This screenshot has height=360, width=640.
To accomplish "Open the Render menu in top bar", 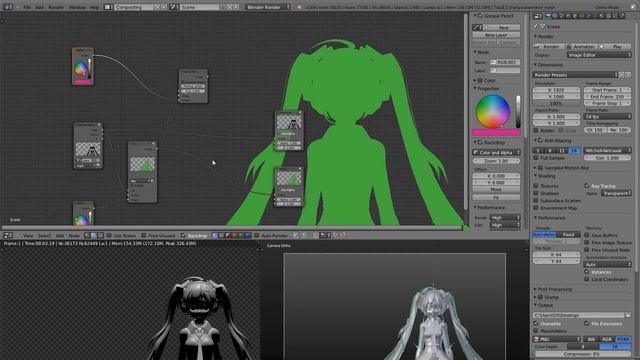I will 56,7.
